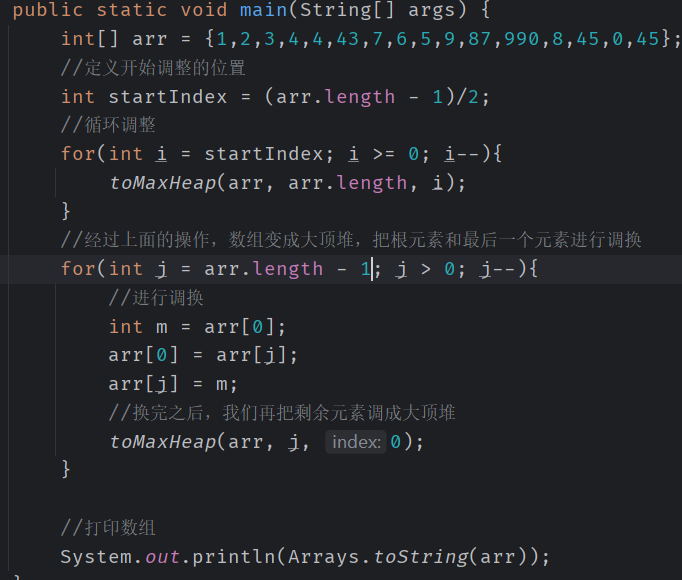Click the '/2' divisor in startIndex line
Image resolution: width=682 pixels, height=580 pixels.
click(468, 97)
